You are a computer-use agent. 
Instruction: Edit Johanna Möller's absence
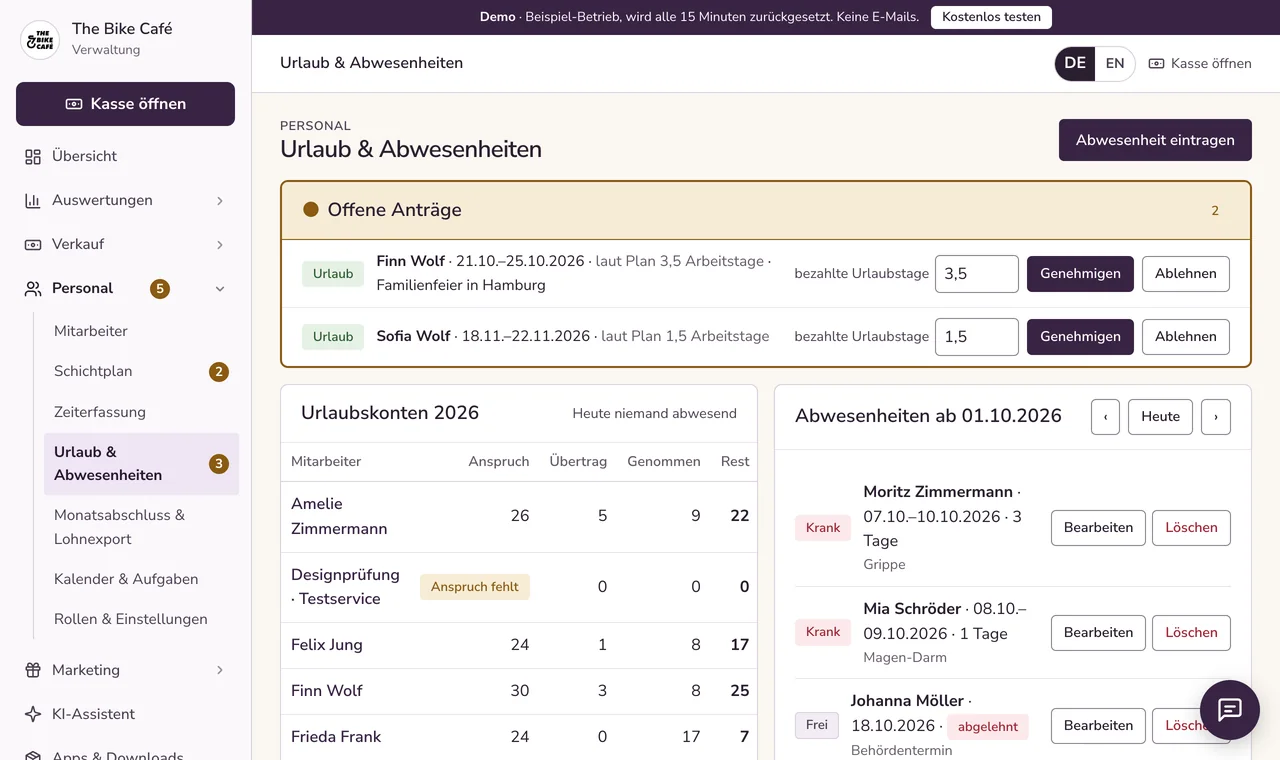(1098, 726)
